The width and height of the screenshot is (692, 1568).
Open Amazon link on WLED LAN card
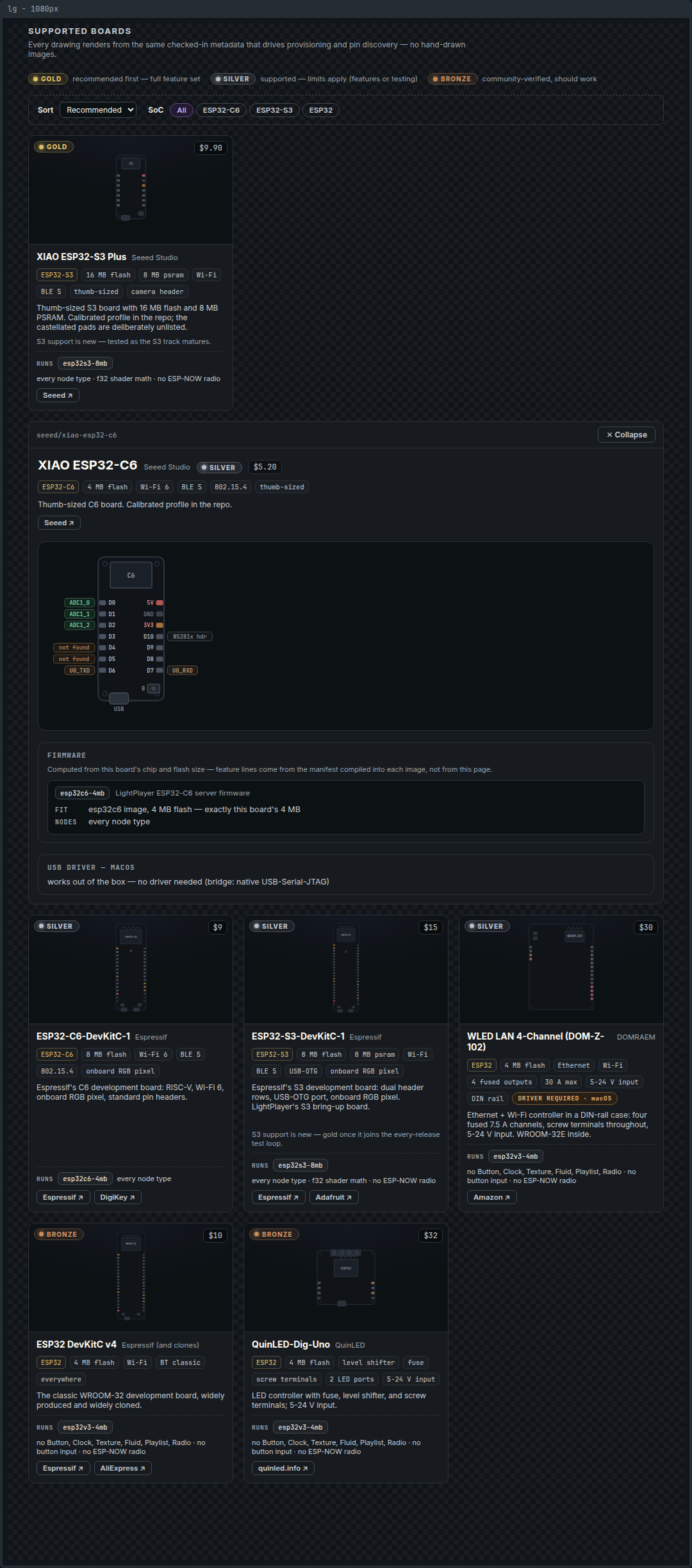point(491,1197)
